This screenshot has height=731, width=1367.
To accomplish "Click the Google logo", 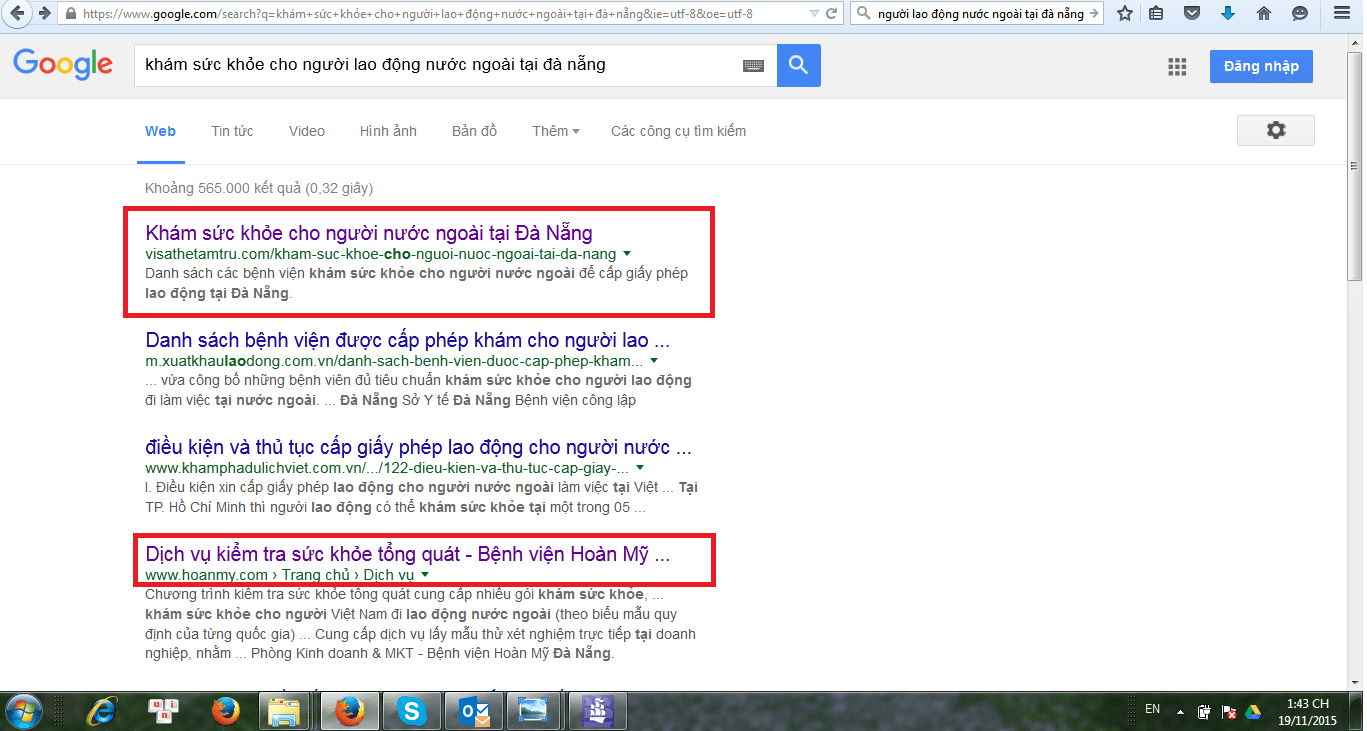I will [x=63, y=65].
